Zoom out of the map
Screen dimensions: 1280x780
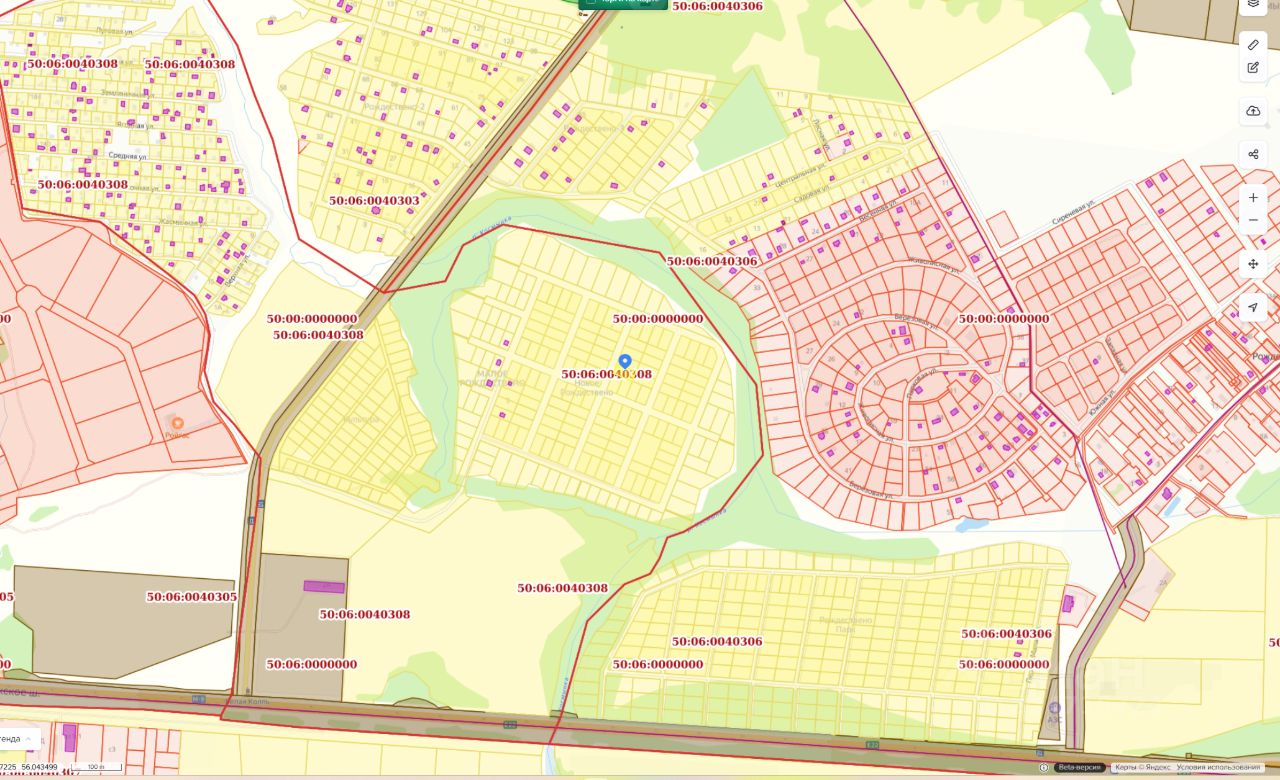click(1253, 220)
